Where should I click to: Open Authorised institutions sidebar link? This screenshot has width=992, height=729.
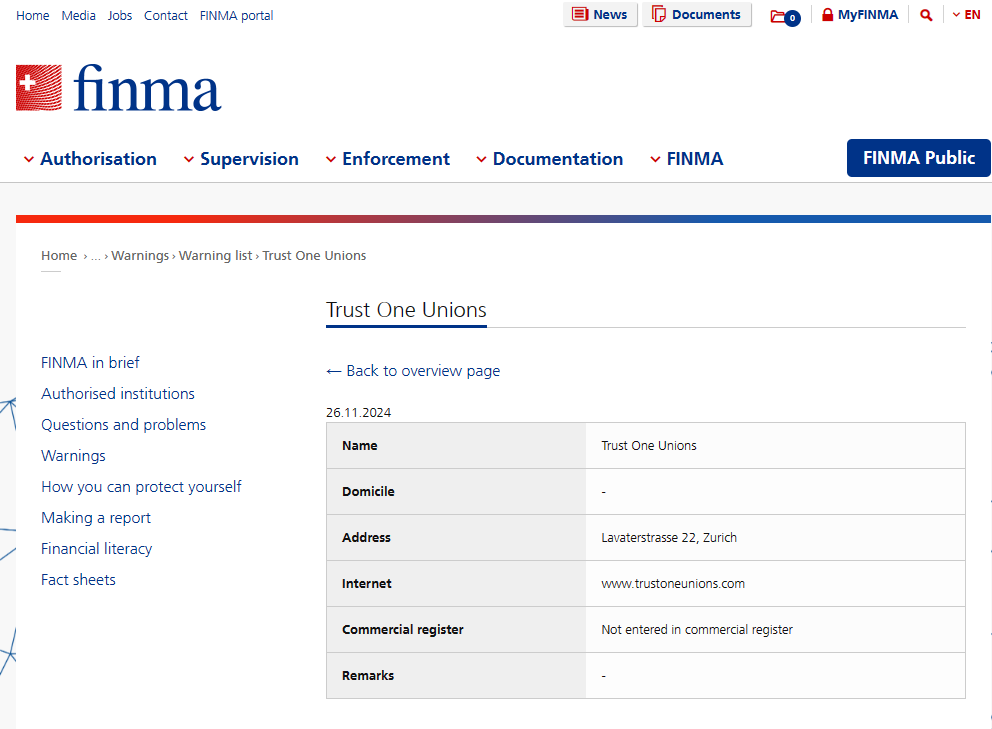click(x=118, y=394)
